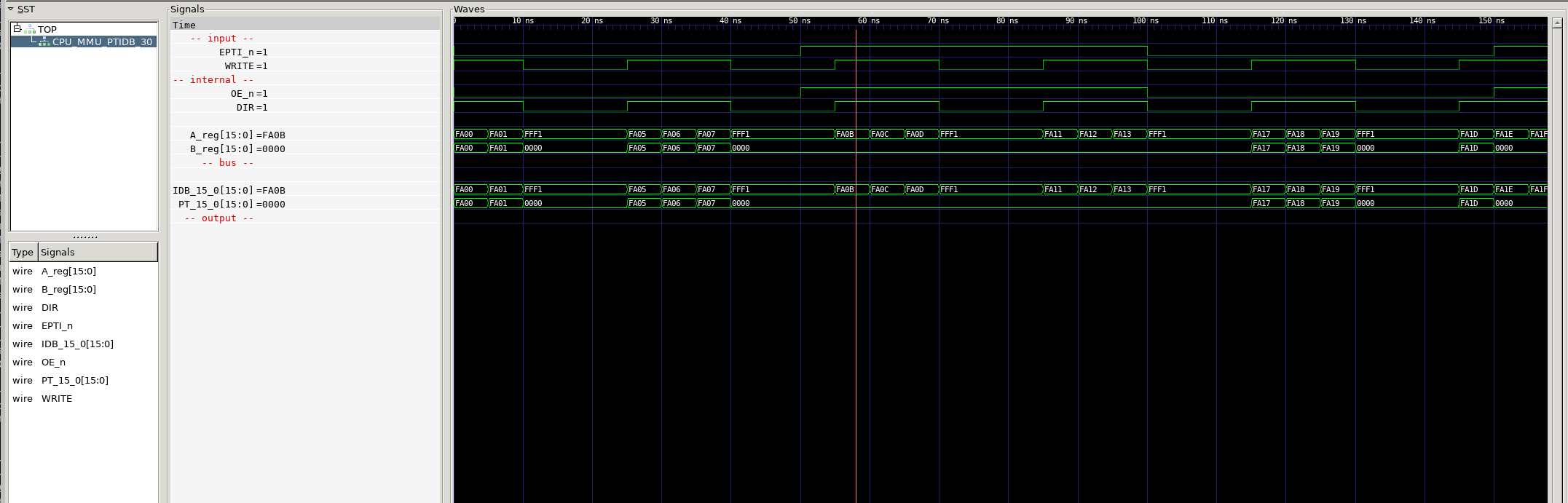Click the icon beside CPU_MMU_PTIDB_30
Viewport: 1568px width, 503px height.
pos(44,41)
